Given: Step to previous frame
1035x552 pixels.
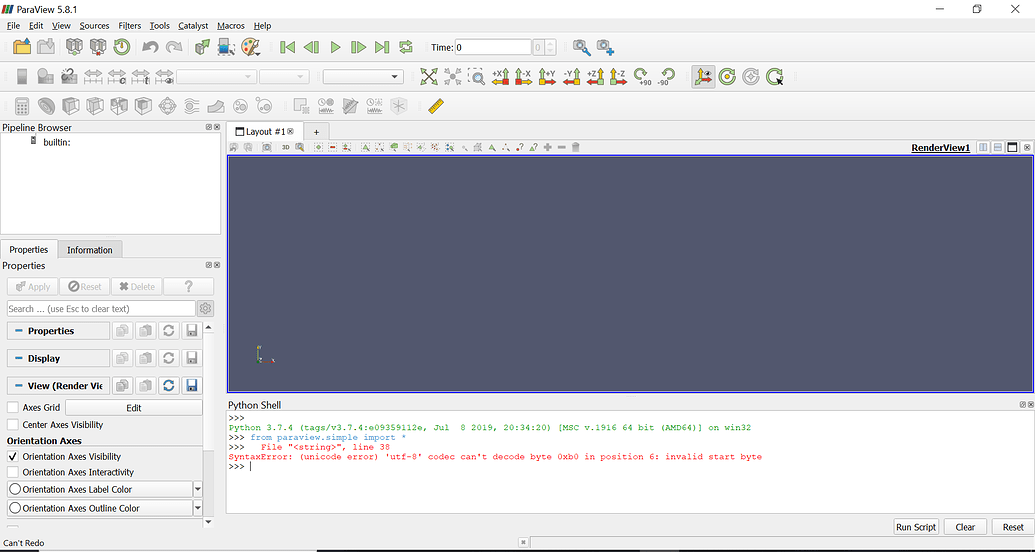Looking at the screenshot, I should (311, 47).
